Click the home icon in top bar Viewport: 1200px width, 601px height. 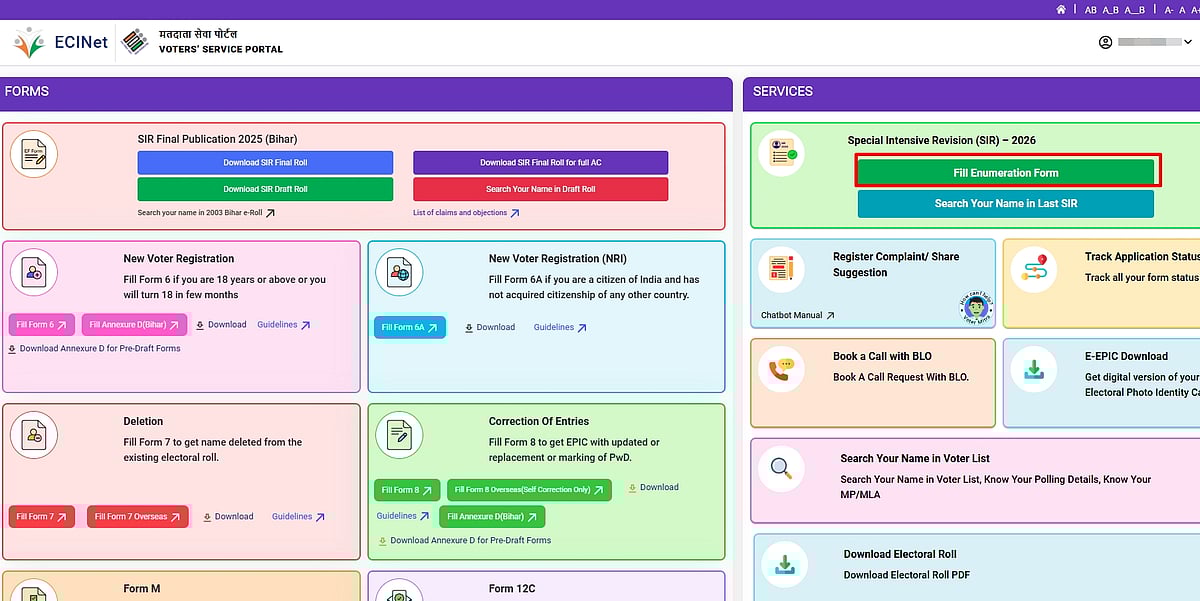(x=1062, y=9)
